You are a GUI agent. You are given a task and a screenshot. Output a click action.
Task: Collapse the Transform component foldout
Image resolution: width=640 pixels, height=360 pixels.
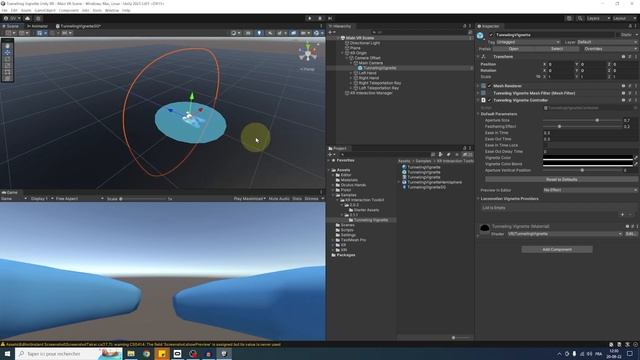[478, 57]
